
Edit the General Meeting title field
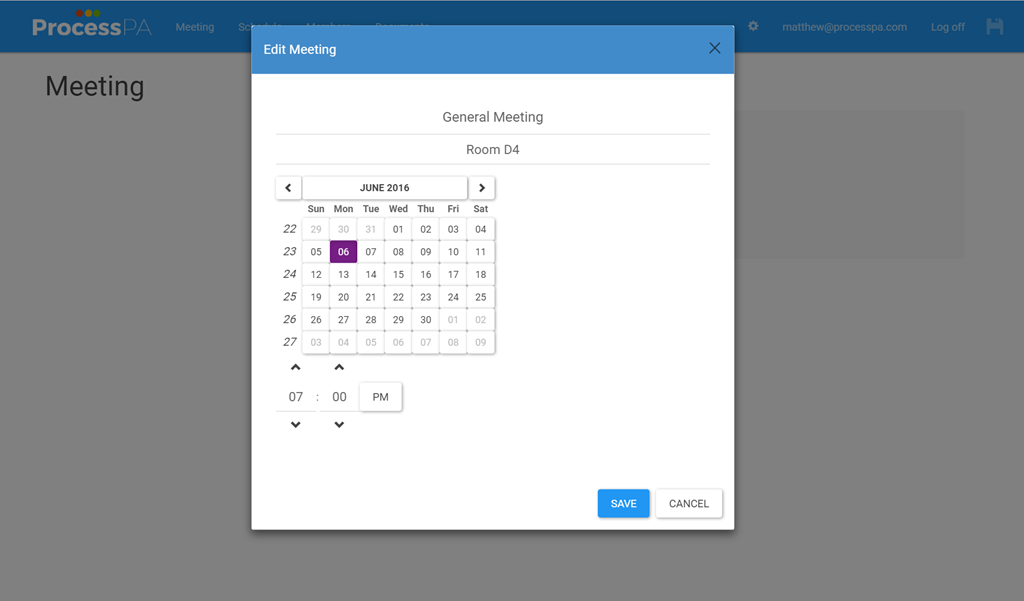pyautogui.click(x=492, y=117)
